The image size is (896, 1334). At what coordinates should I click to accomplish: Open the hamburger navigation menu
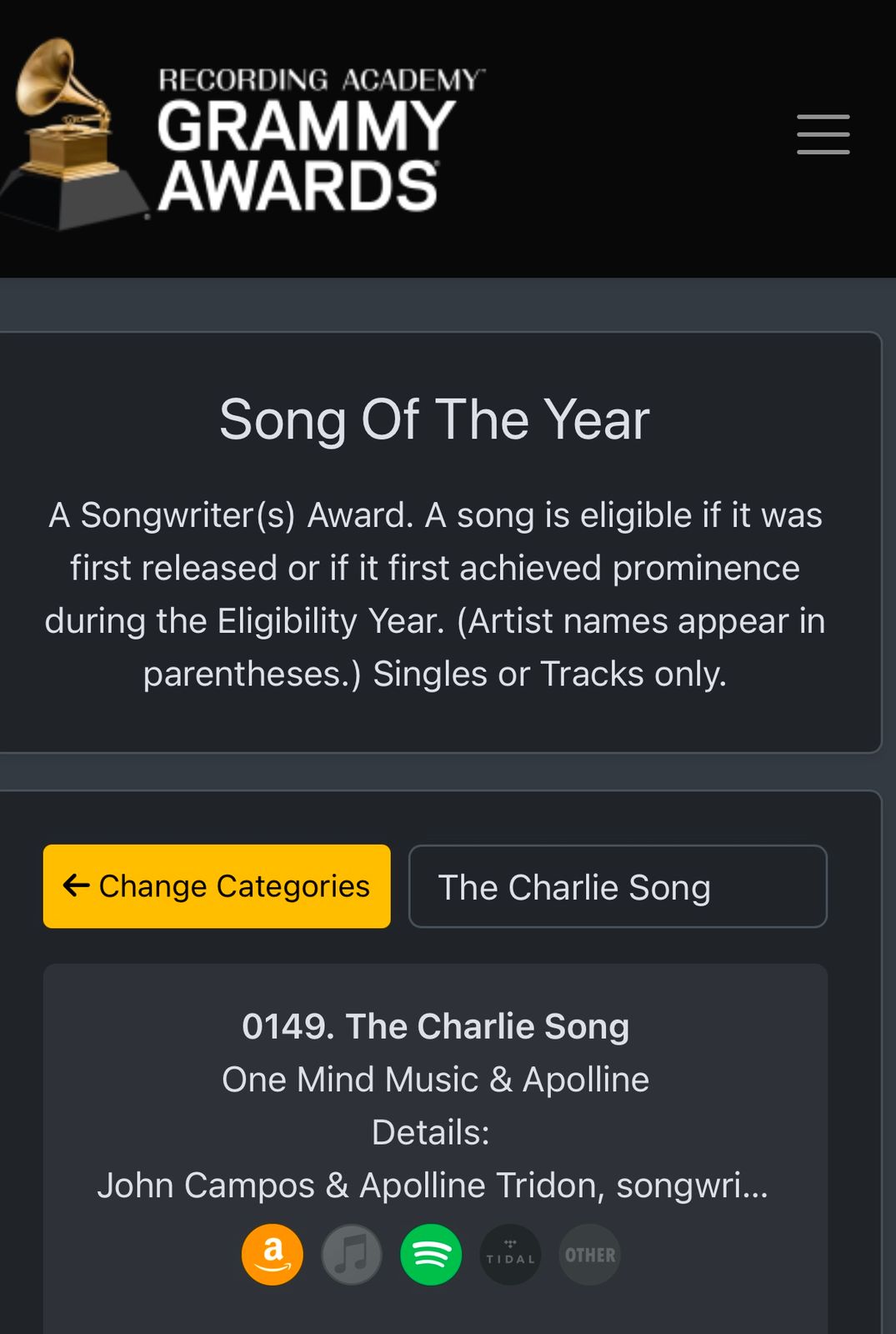(823, 134)
